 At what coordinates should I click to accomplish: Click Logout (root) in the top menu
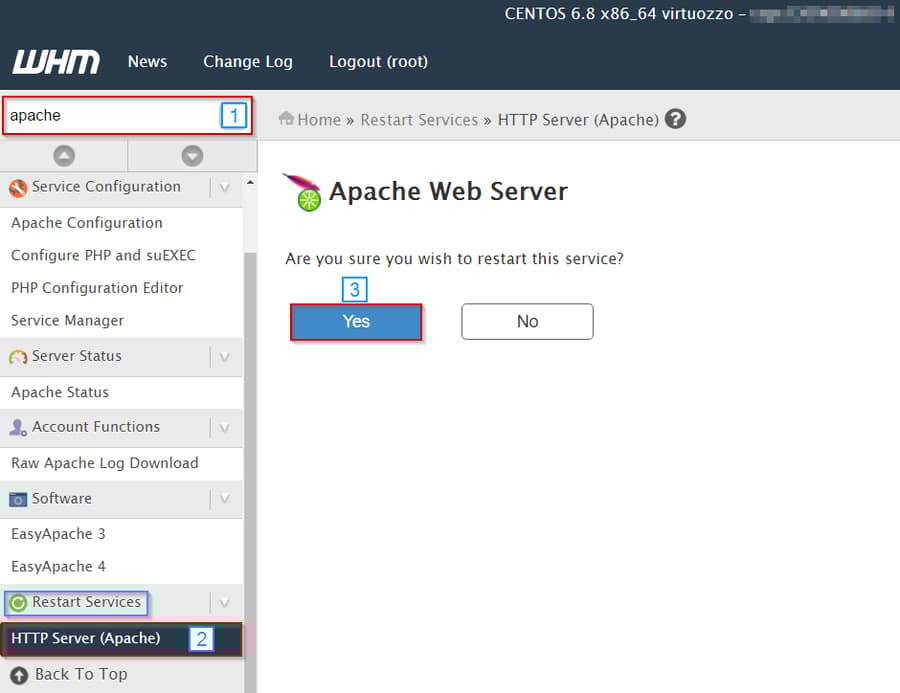pos(378,61)
